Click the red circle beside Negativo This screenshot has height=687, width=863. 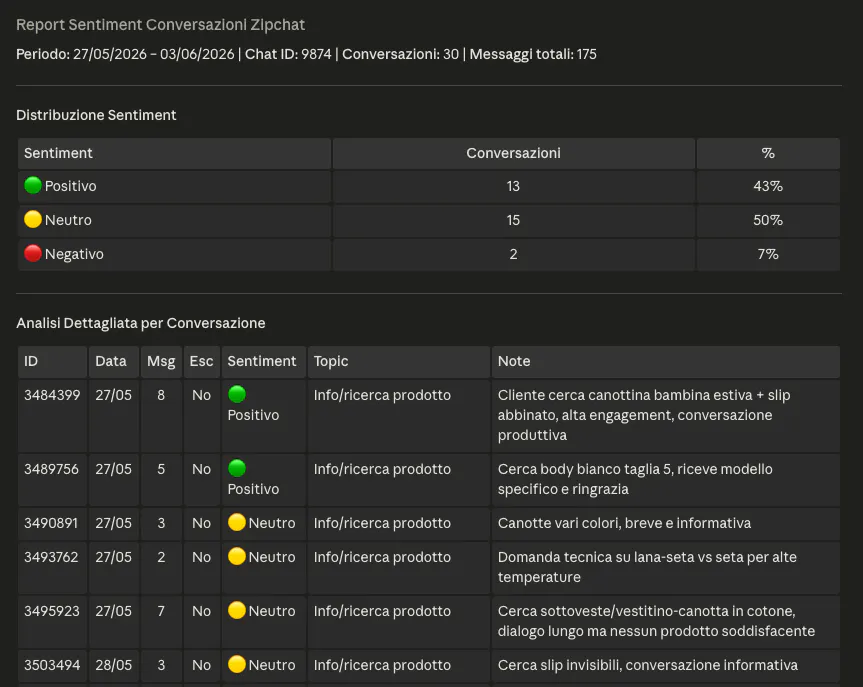coord(33,253)
